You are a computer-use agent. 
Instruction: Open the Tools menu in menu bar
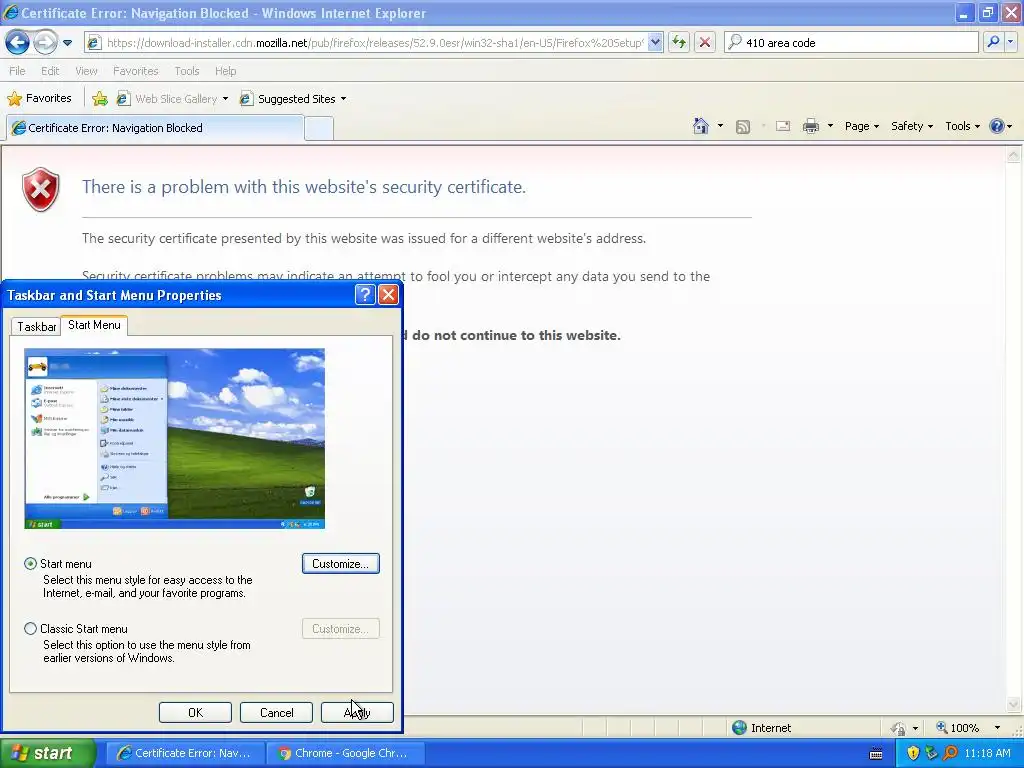click(x=187, y=71)
